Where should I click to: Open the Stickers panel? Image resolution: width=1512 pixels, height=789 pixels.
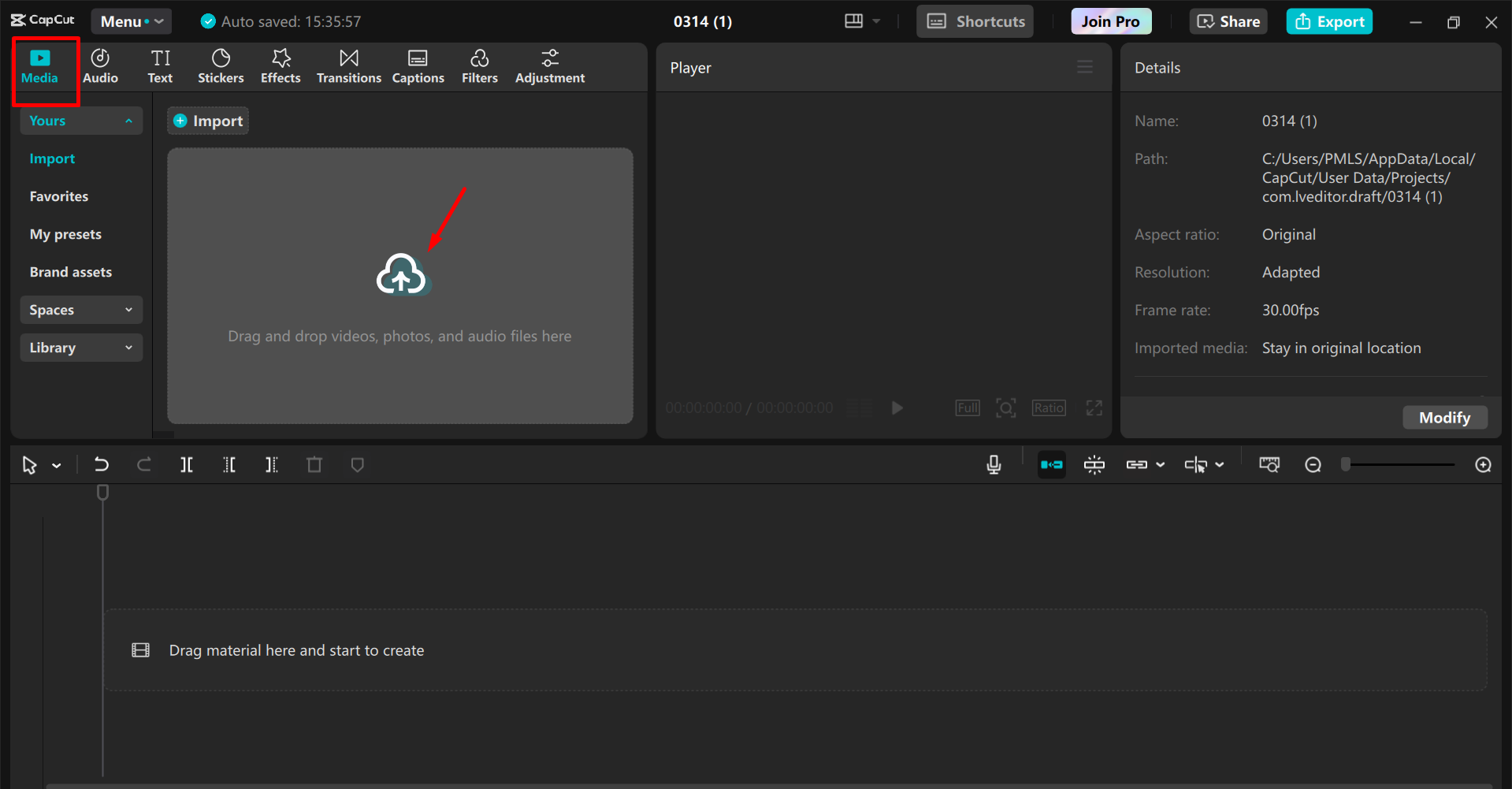tap(221, 65)
